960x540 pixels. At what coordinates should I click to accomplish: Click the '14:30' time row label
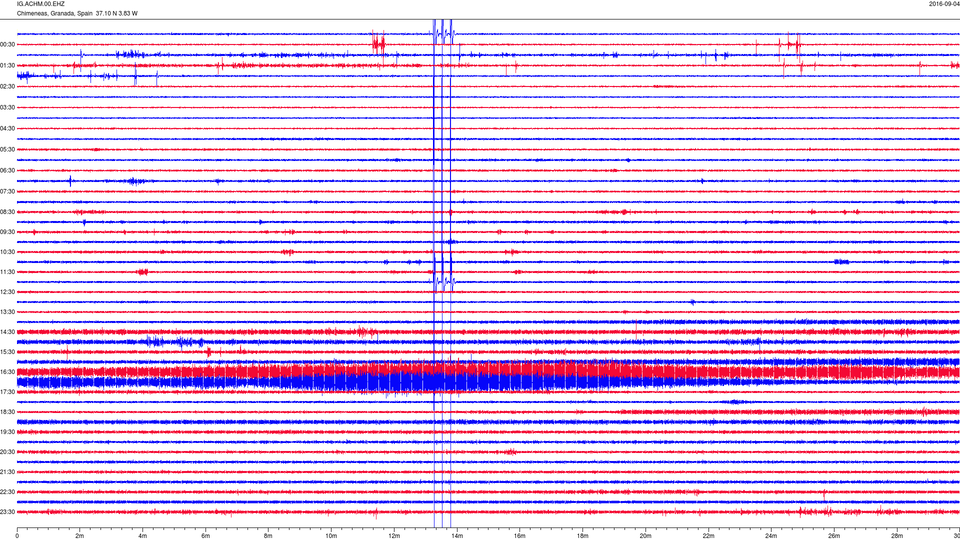pos(7,332)
